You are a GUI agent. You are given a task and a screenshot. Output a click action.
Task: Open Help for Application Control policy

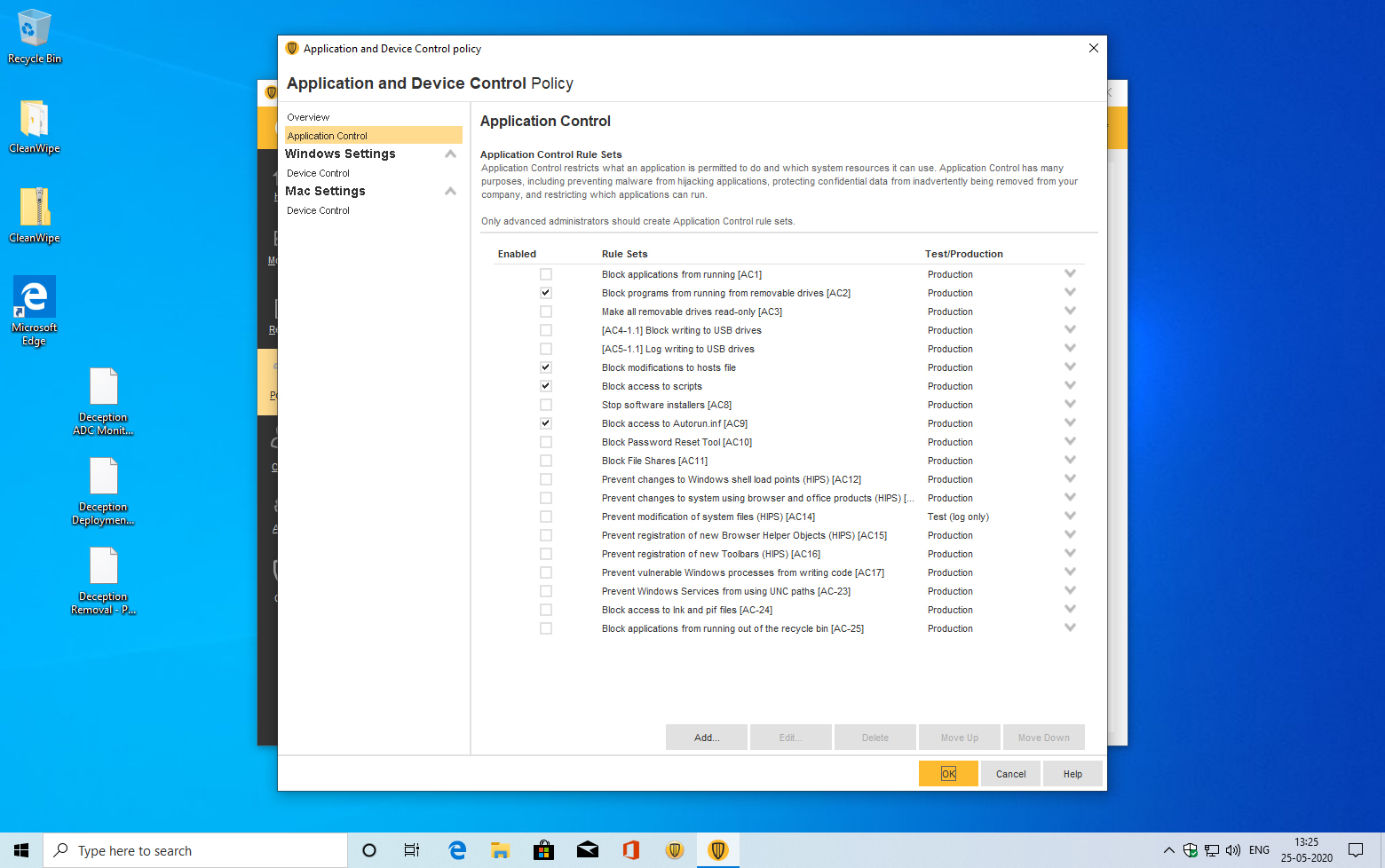1072,774
